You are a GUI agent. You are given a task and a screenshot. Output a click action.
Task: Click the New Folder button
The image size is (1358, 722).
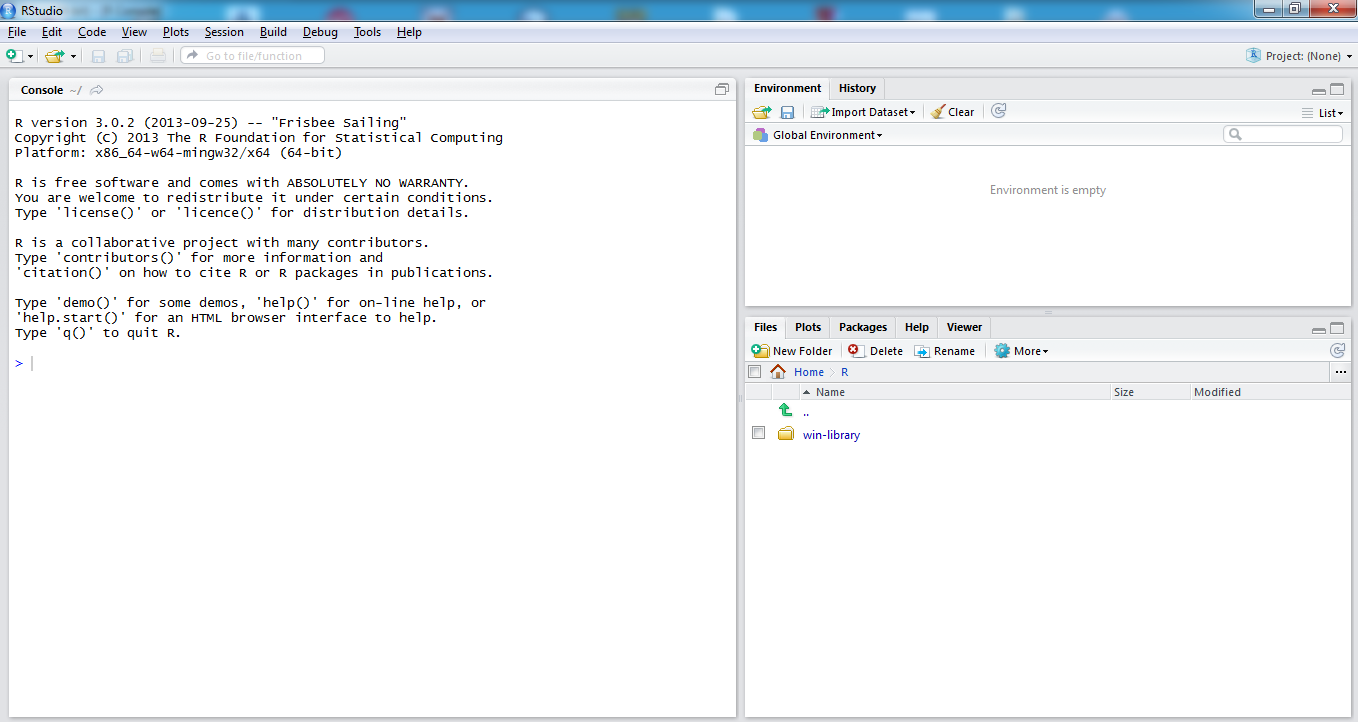(x=792, y=351)
